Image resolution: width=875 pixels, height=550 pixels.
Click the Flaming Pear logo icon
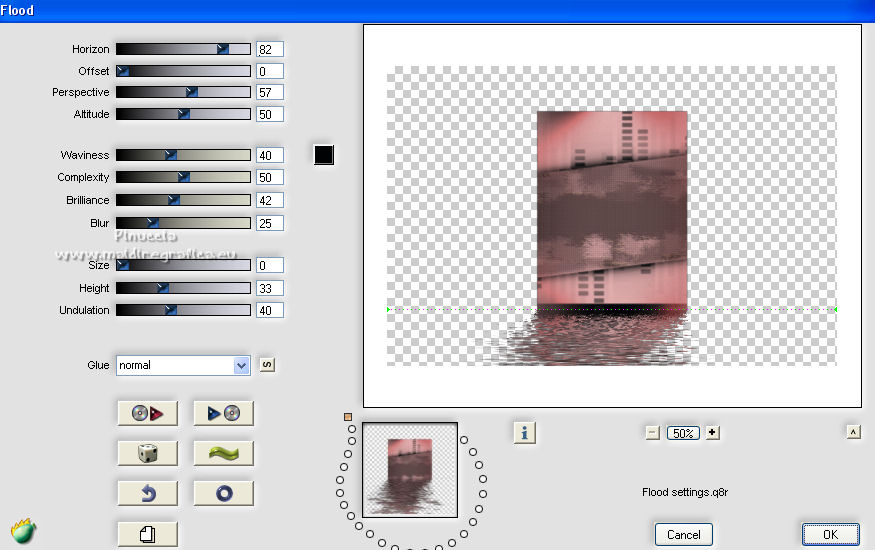23,531
